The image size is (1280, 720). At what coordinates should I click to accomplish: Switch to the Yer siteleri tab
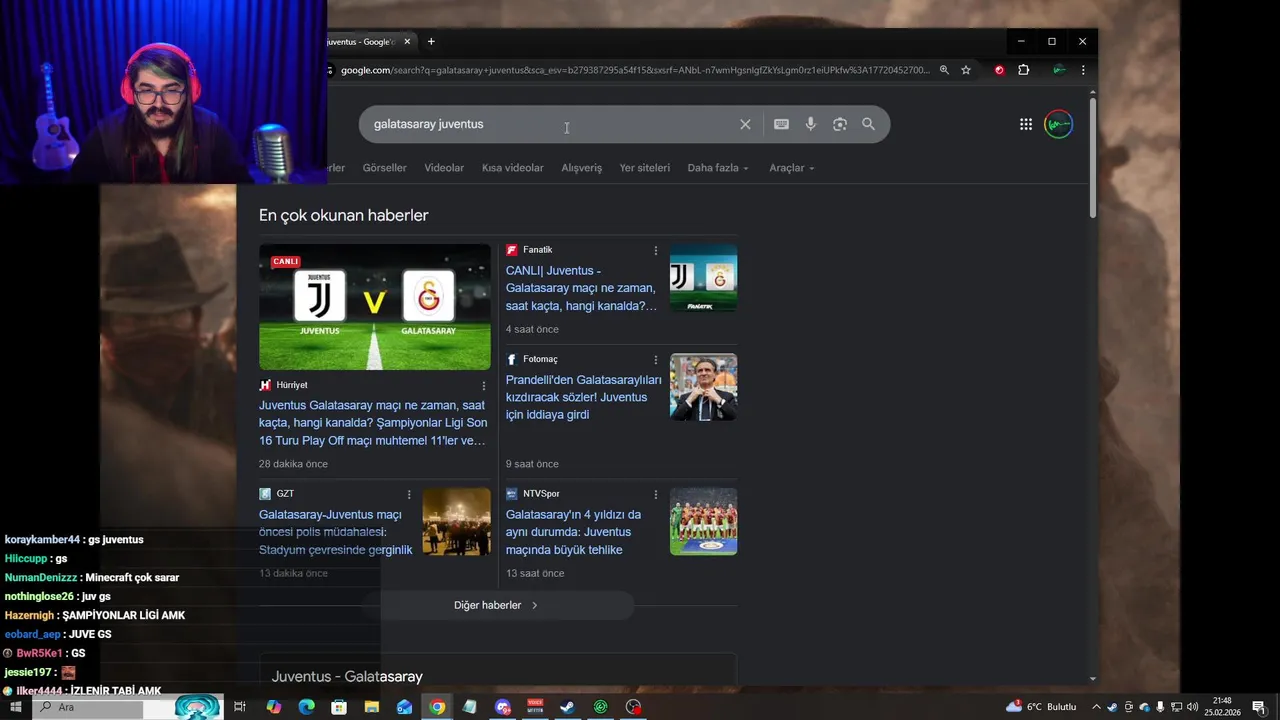(x=644, y=168)
